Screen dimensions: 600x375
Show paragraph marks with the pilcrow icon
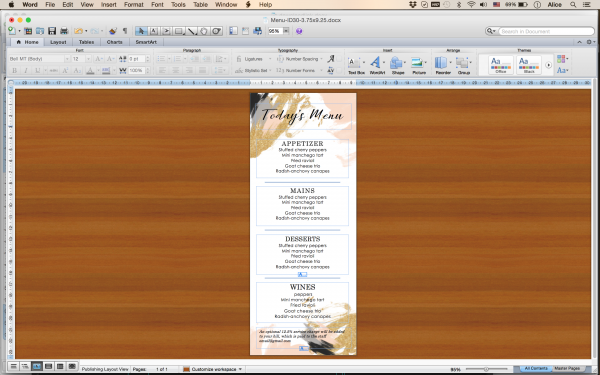(x=125, y=31)
